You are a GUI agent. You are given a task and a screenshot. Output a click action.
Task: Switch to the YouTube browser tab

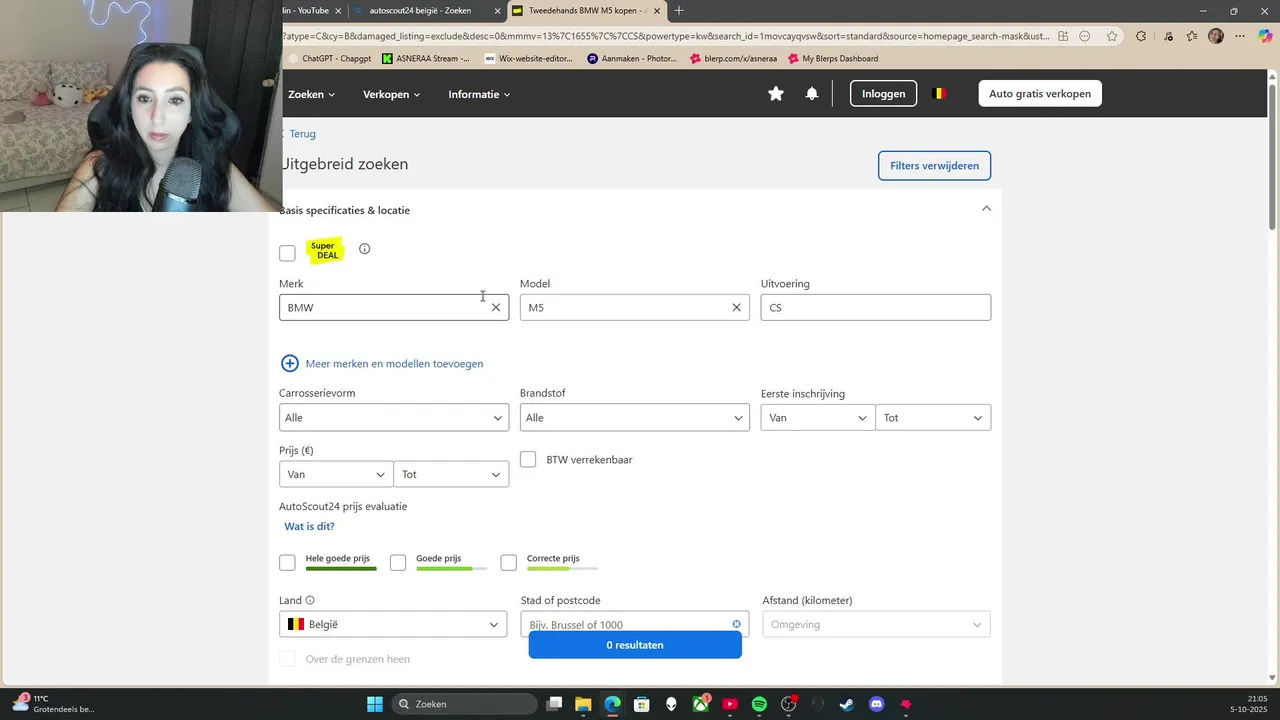click(315, 11)
